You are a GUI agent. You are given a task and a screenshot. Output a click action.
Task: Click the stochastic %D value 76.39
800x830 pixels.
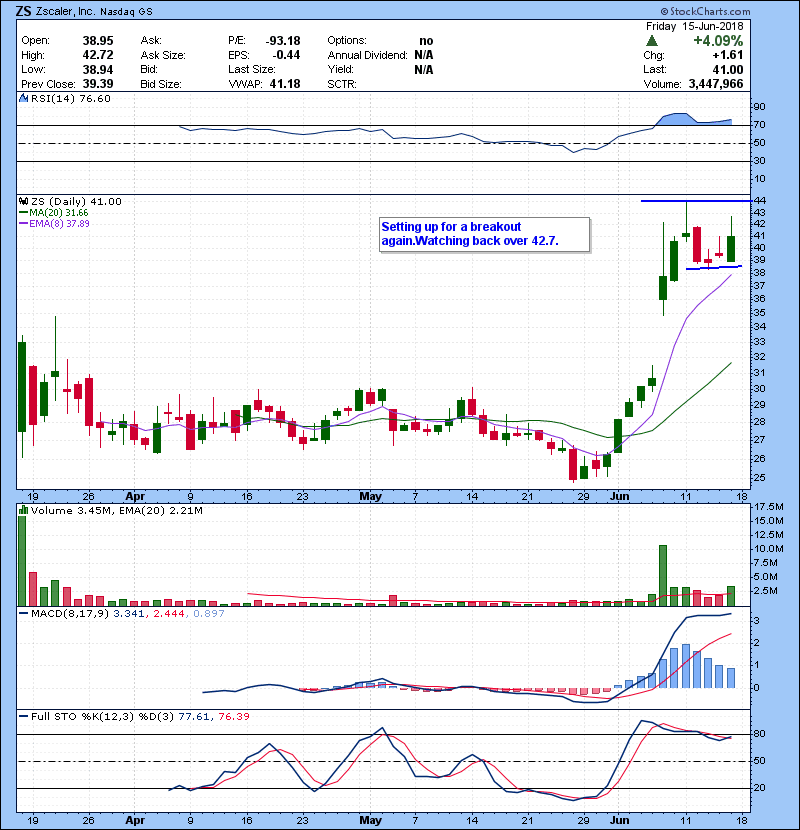pos(233,717)
